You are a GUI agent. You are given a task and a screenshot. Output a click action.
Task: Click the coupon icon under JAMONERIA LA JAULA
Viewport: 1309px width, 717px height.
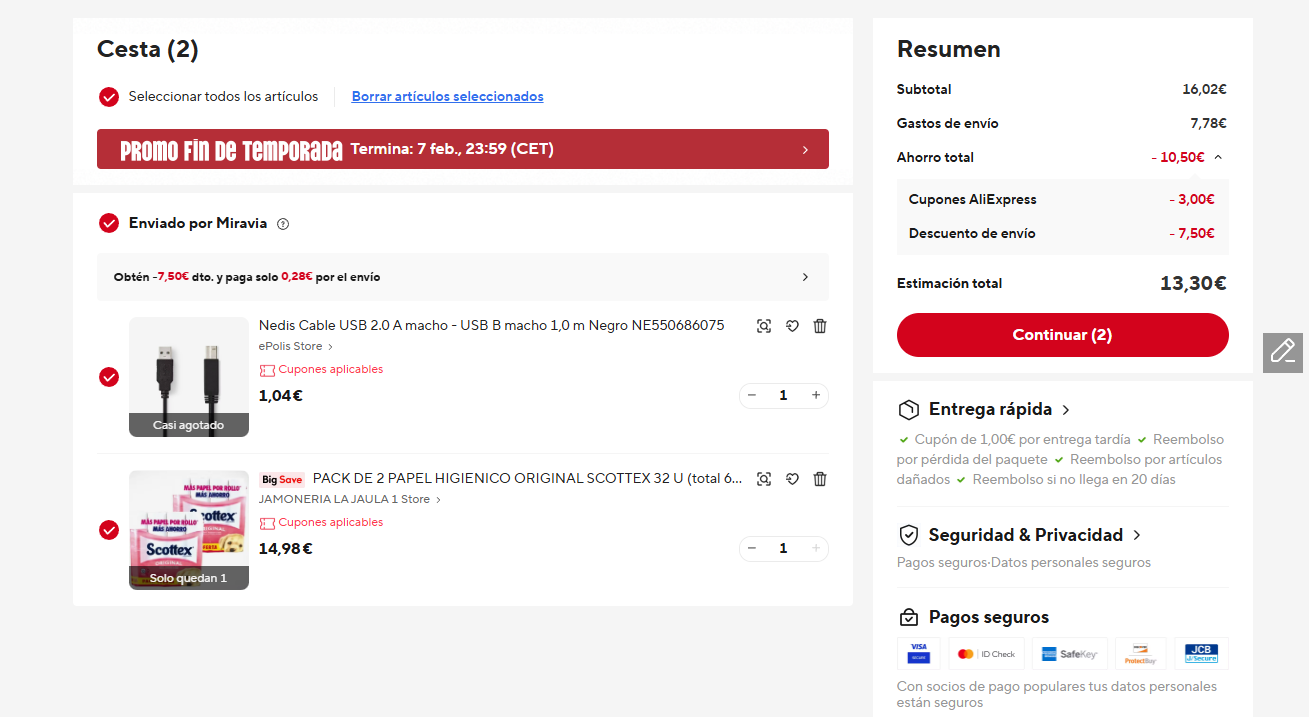[x=267, y=523]
